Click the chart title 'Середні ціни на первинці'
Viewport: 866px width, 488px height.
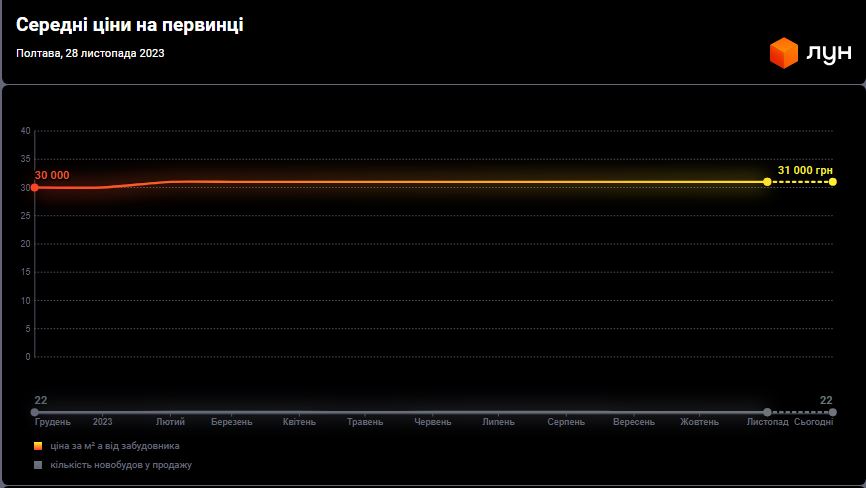(x=129, y=25)
